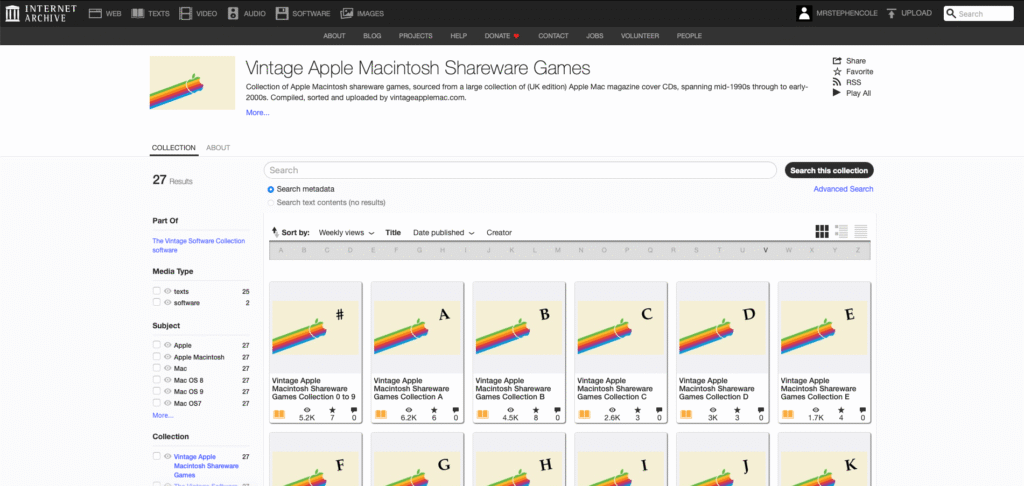The image size is (1024, 486).
Task: Click texts icon on Collection 0 to 9 card
Action: 279,414
